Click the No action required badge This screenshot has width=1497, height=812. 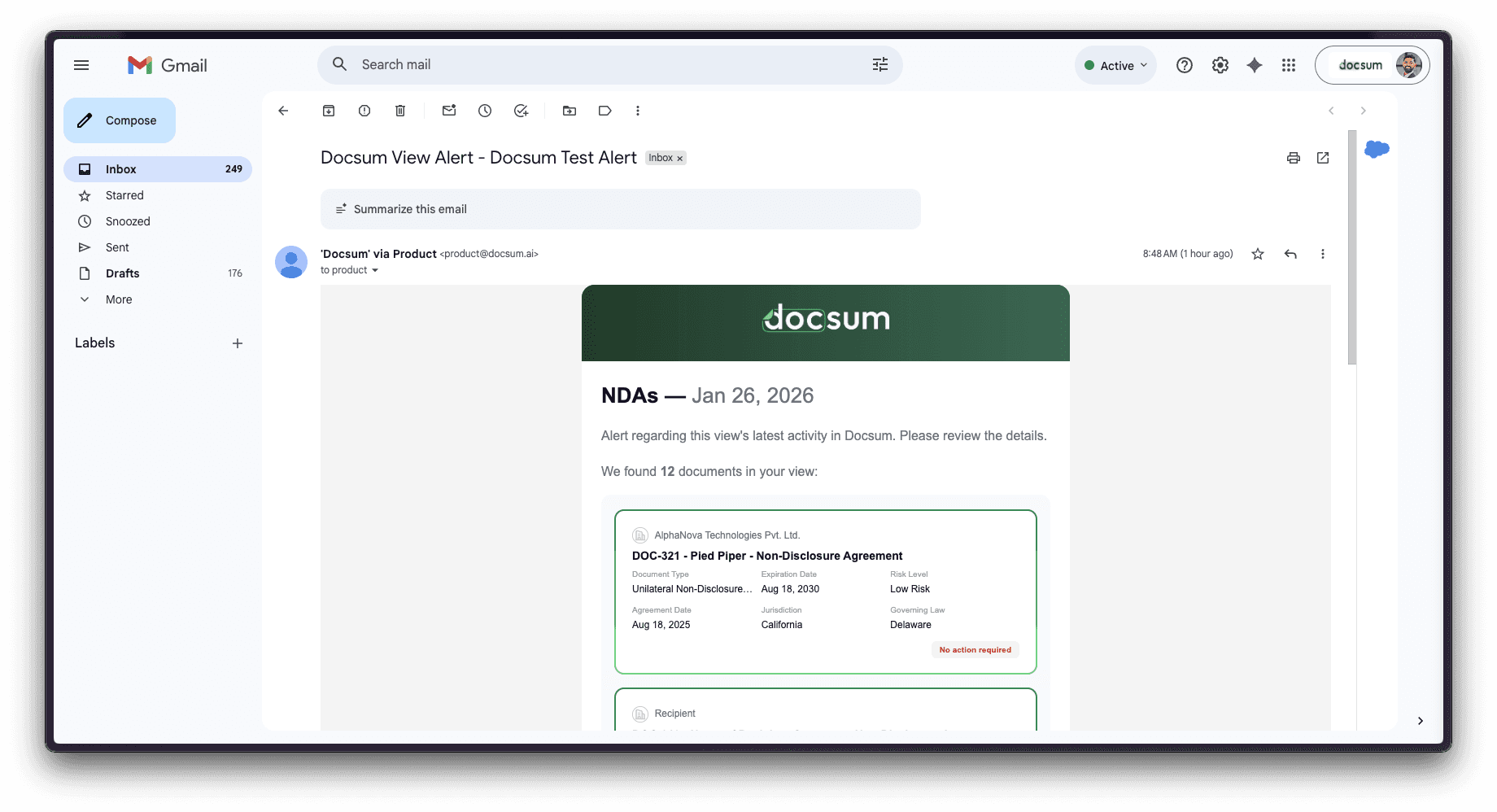coord(975,650)
